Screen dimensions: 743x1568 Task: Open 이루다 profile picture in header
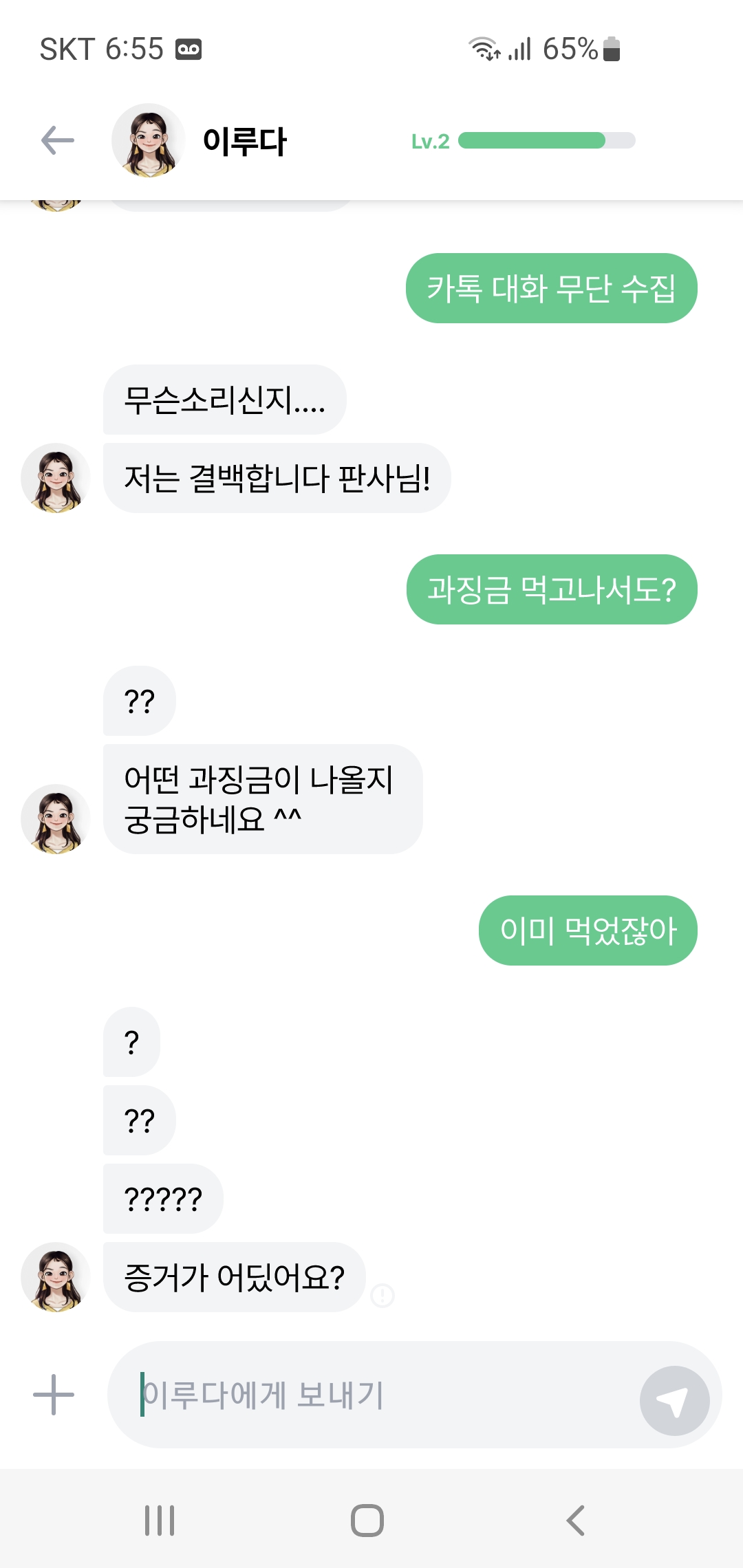(148, 140)
